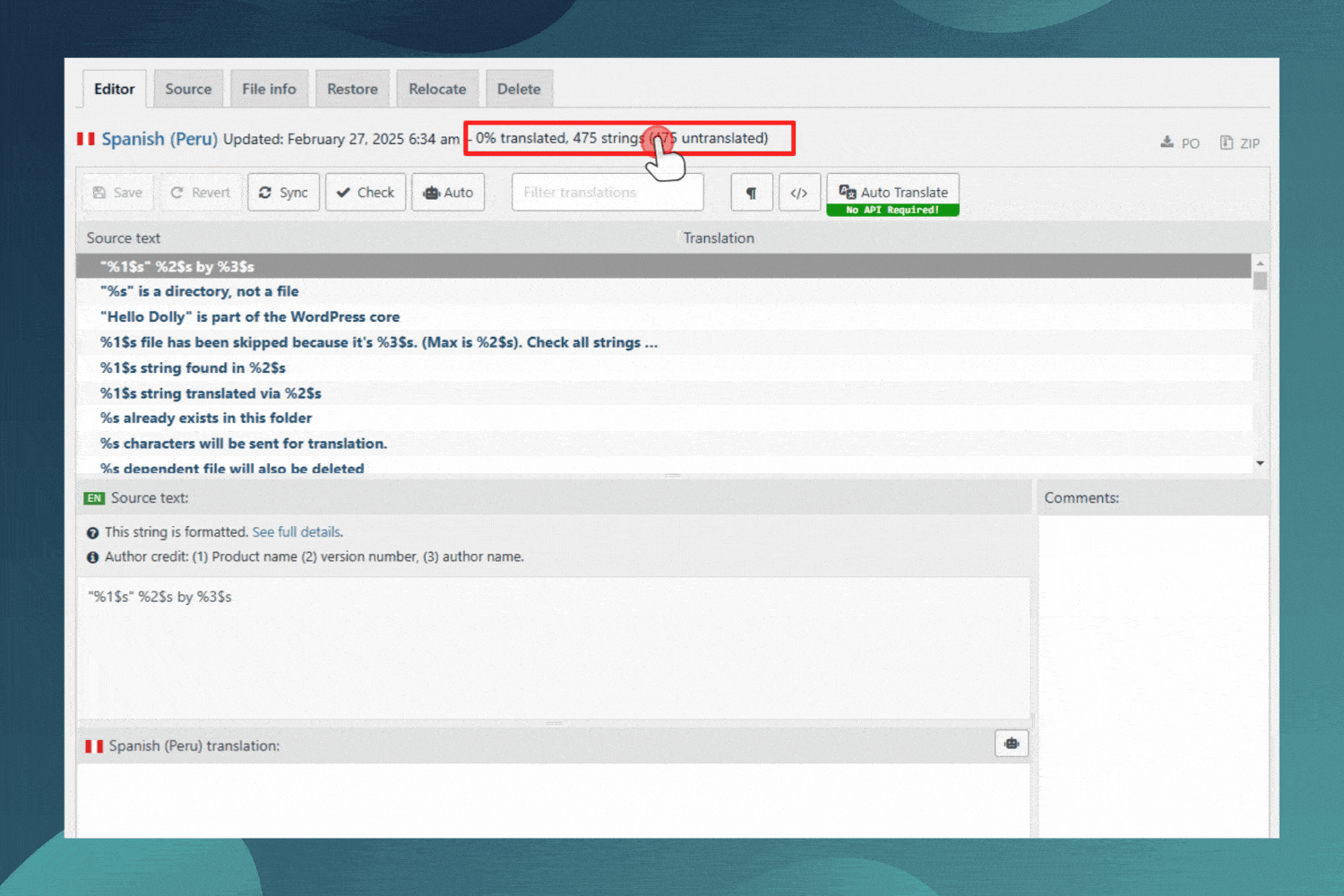Click the Translation column header
The height and width of the screenshot is (896, 1344).
tap(719, 237)
